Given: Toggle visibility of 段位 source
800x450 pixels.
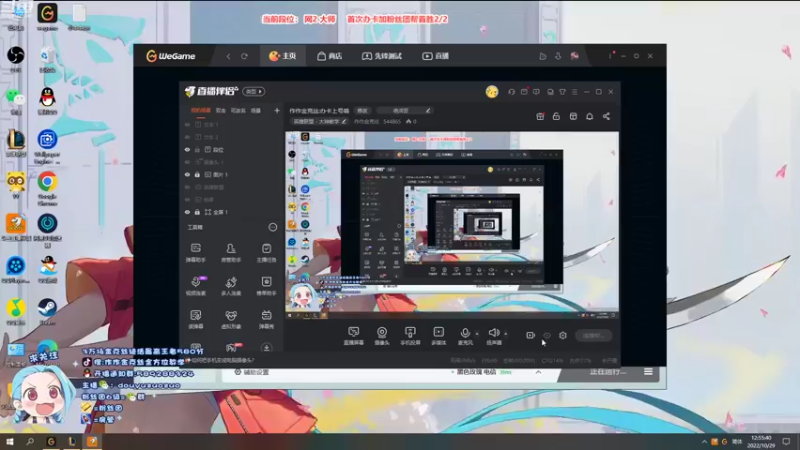Looking at the screenshot, I should pyautogui.click(x=187, y=149).
